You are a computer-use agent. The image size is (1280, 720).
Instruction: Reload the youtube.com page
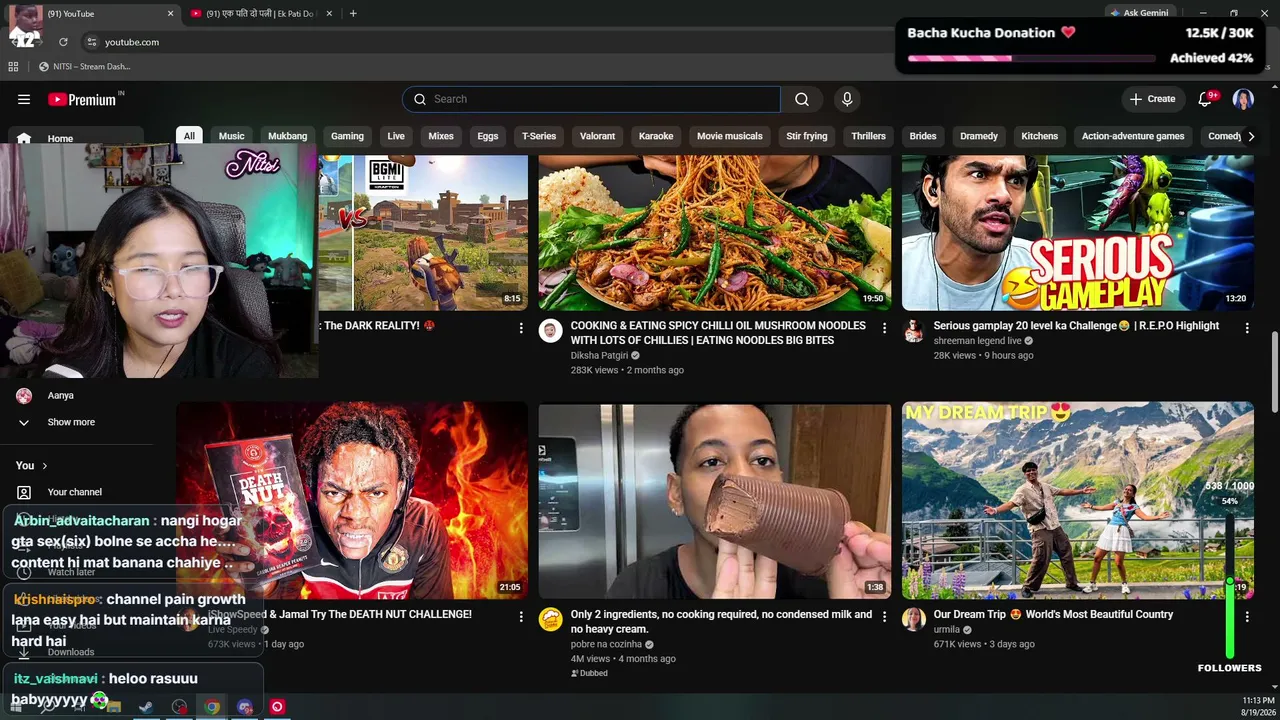[63, 42]
